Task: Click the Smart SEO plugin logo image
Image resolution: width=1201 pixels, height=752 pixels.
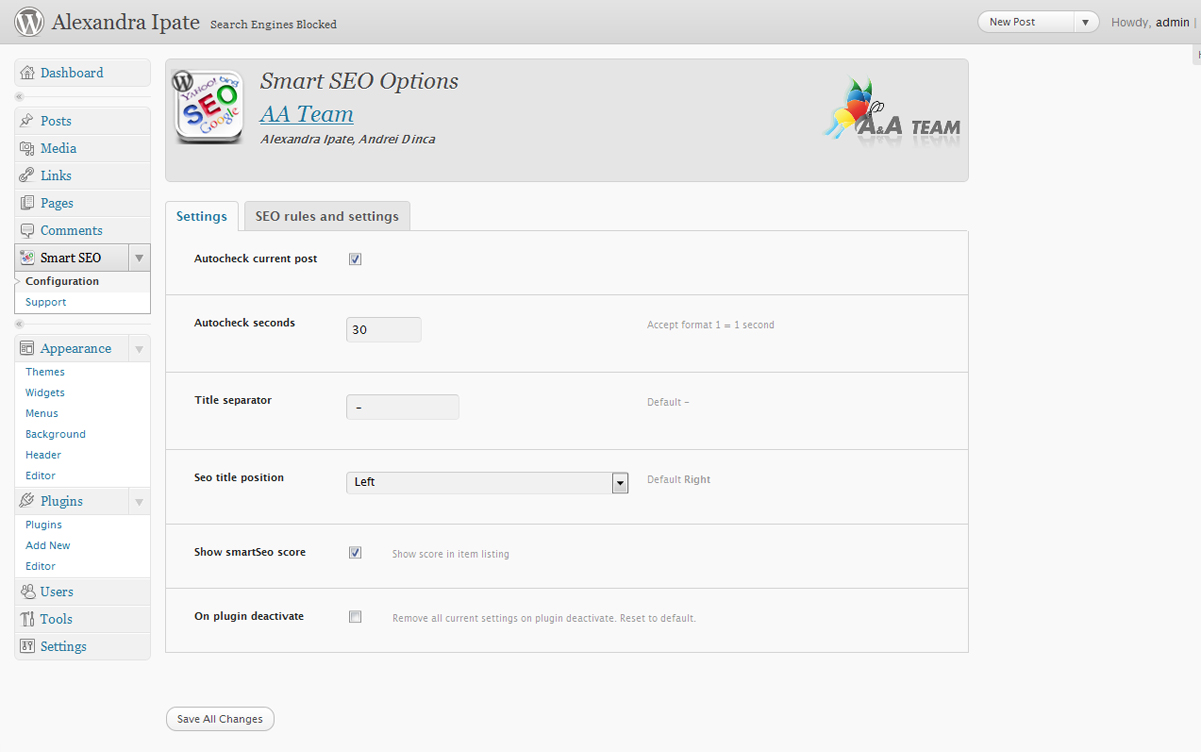Action: click(207, 108)
